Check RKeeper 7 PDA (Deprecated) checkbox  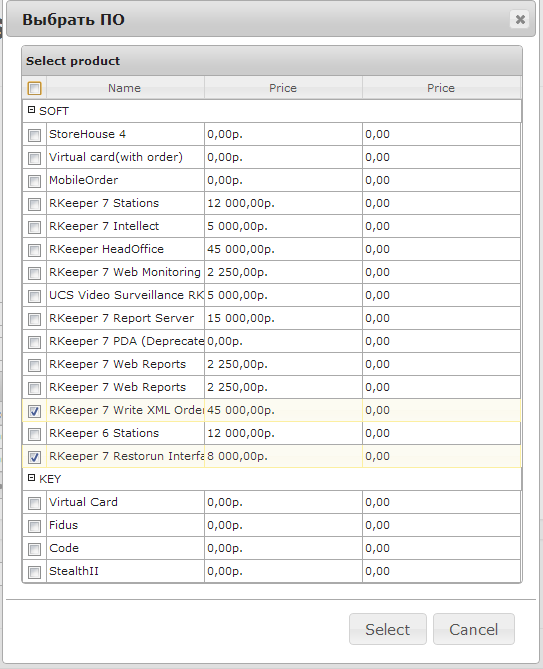(35, 343)
